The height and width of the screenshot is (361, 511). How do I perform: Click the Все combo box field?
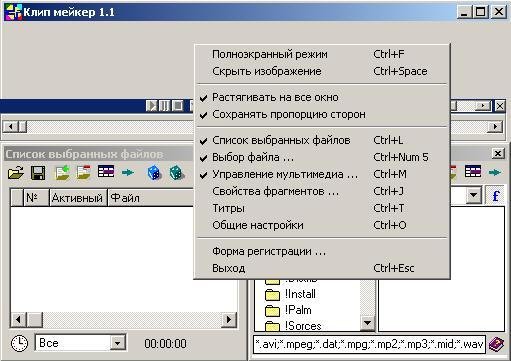coord(80,343)
